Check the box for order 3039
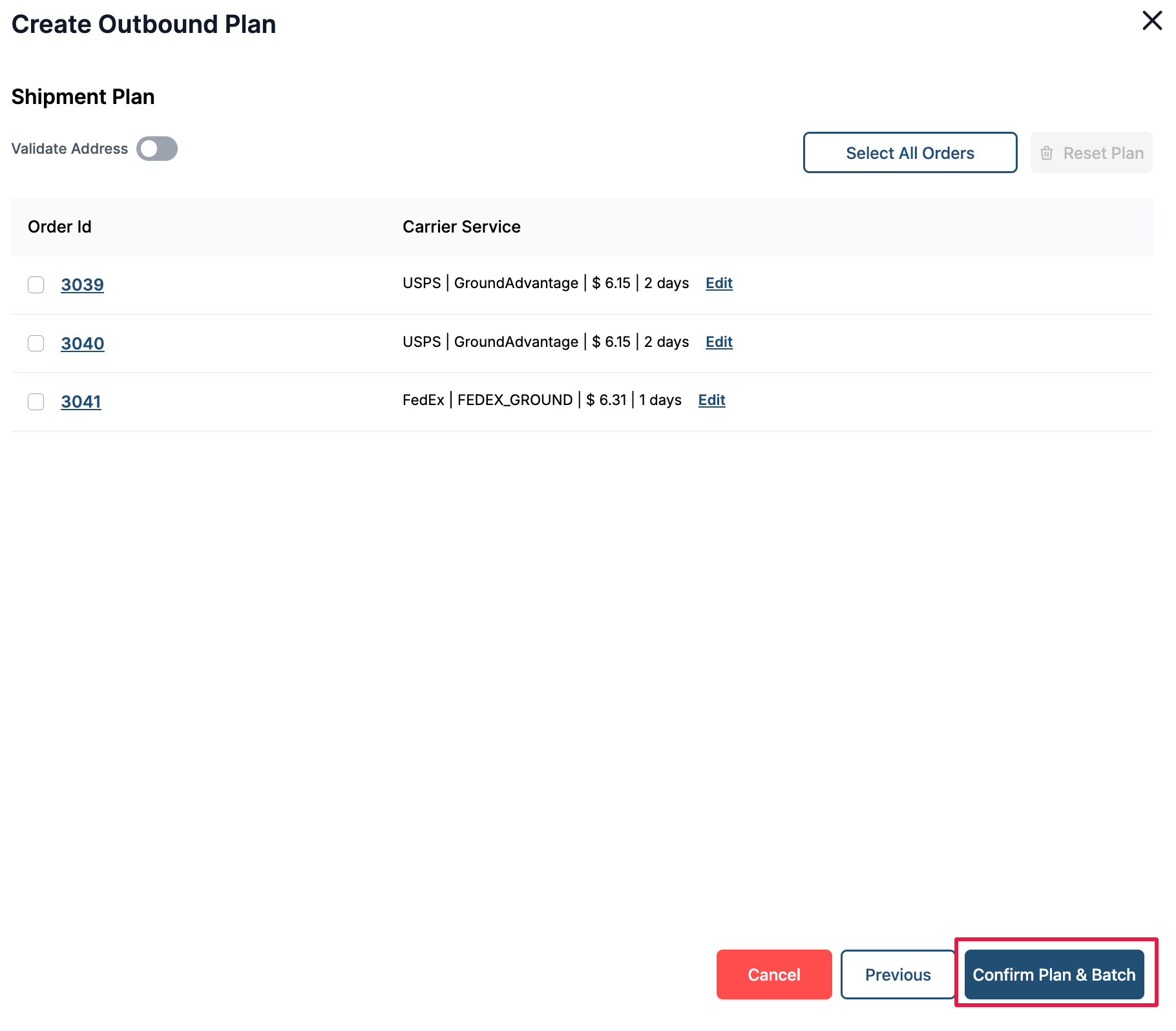 point(36,285)
